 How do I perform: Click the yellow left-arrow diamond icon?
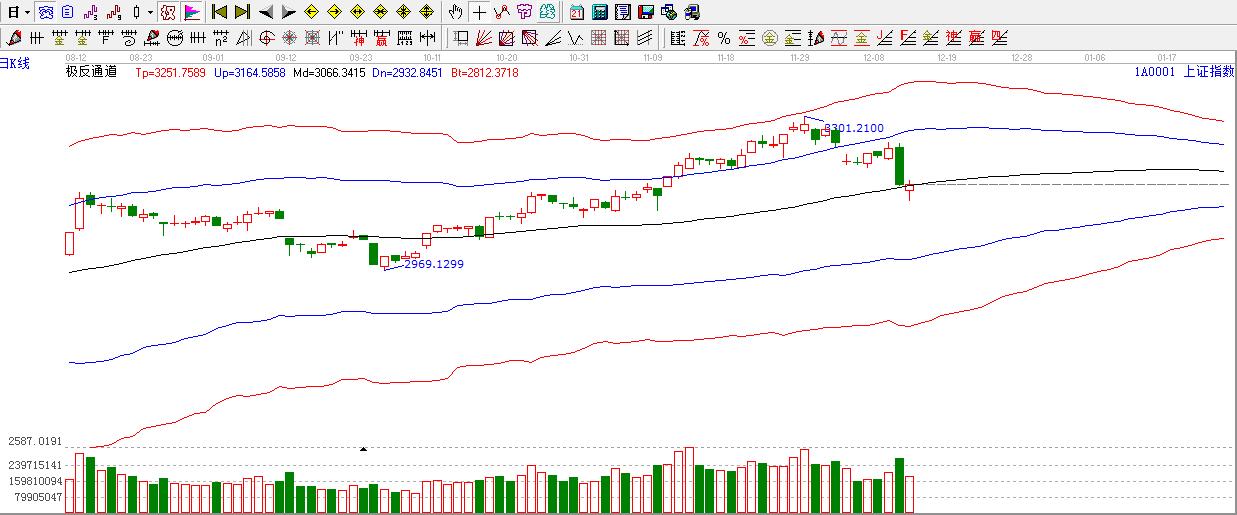click(x=311, y=12)
